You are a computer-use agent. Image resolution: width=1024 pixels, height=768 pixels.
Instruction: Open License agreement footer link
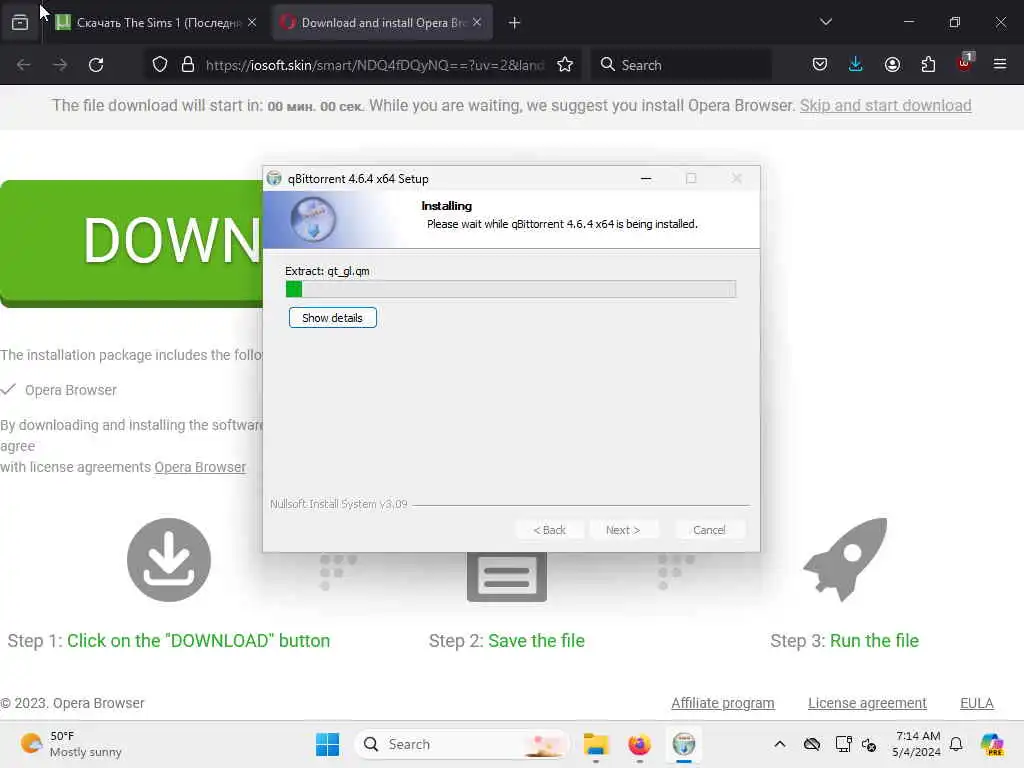[867, 703]
